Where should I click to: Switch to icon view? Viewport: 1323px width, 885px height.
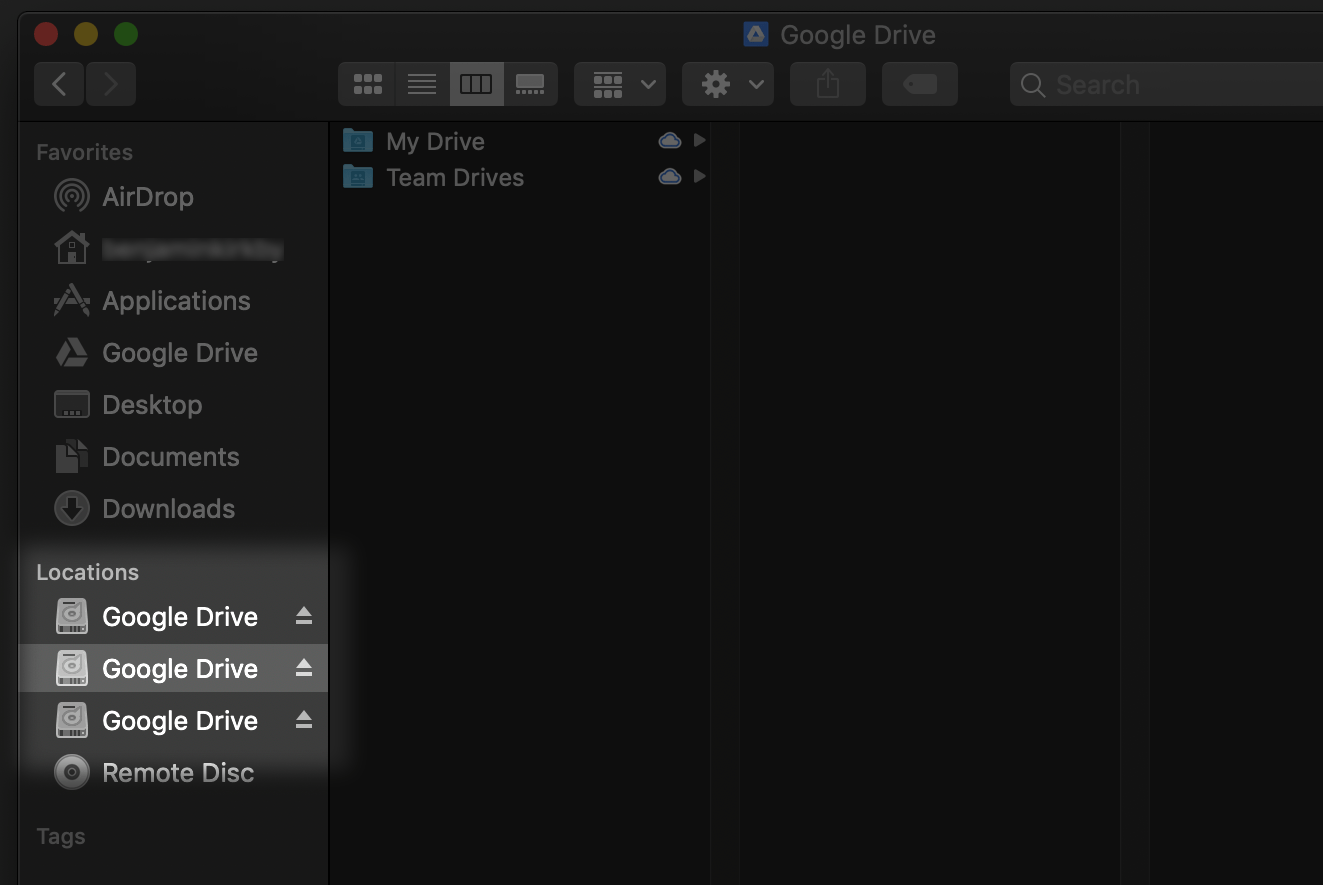tap(368, 85)
